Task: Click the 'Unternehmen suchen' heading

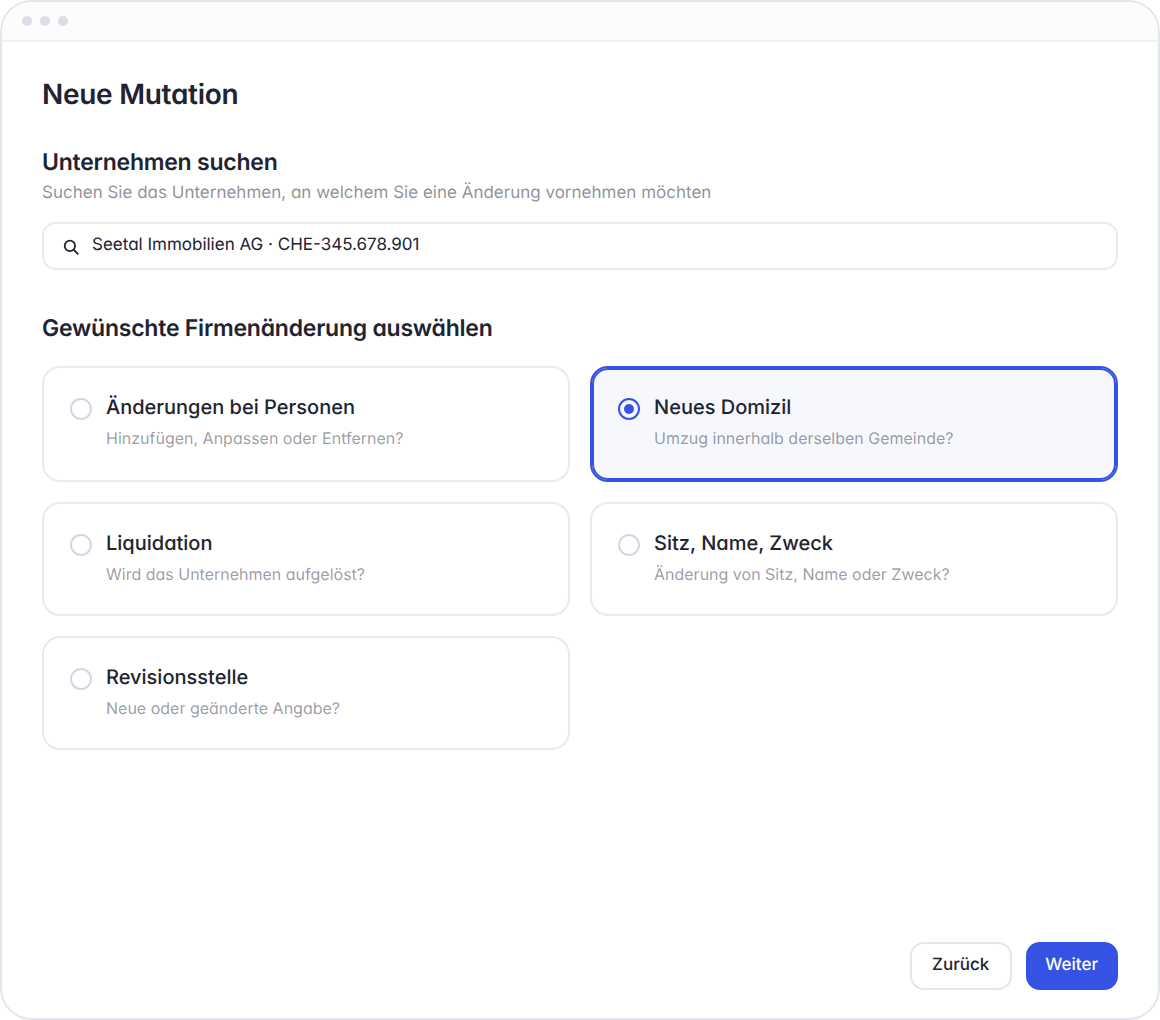Action: point(160,162)
